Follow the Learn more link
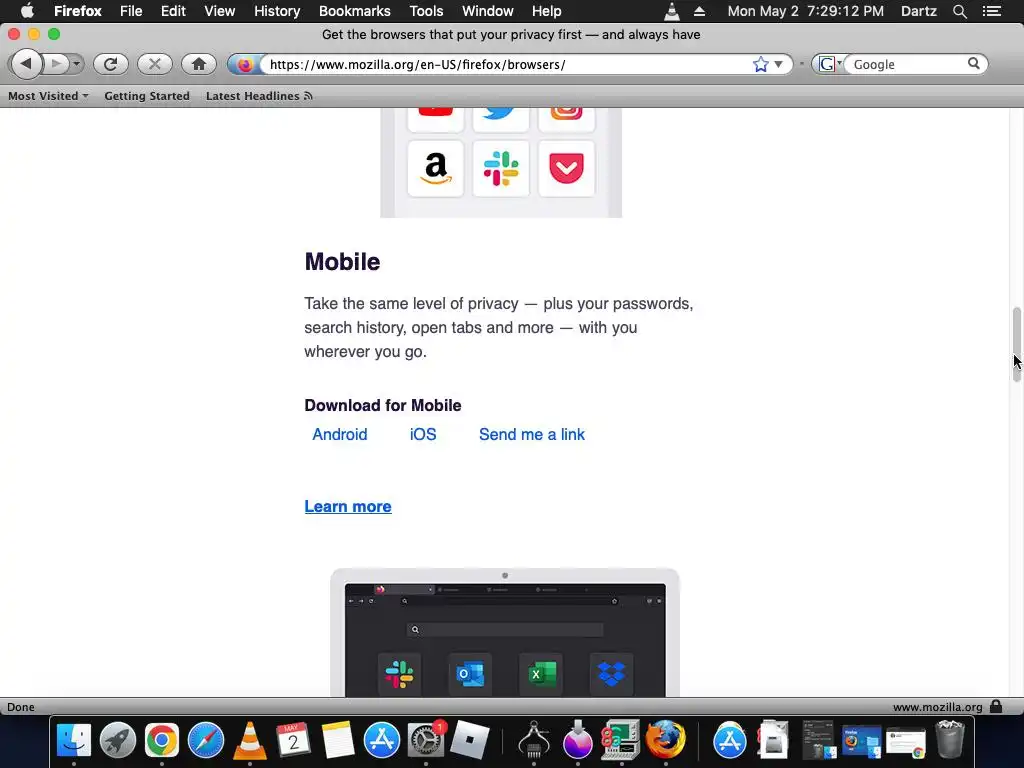The width and height of the screenshot is (1024, 768). [348, 506]
